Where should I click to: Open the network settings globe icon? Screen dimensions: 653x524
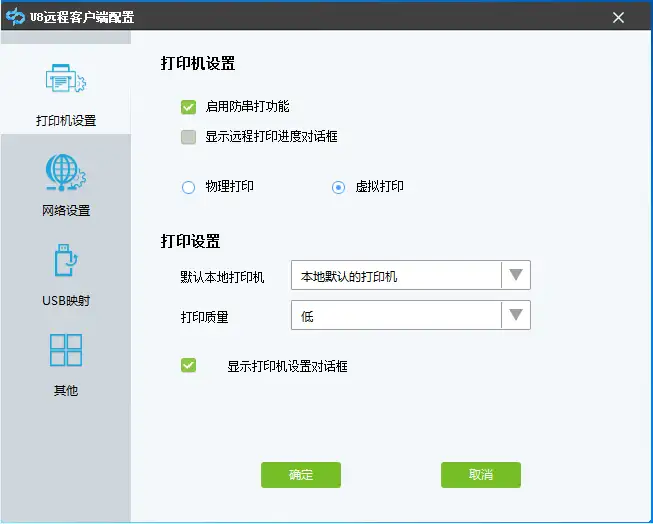[65, 172]
